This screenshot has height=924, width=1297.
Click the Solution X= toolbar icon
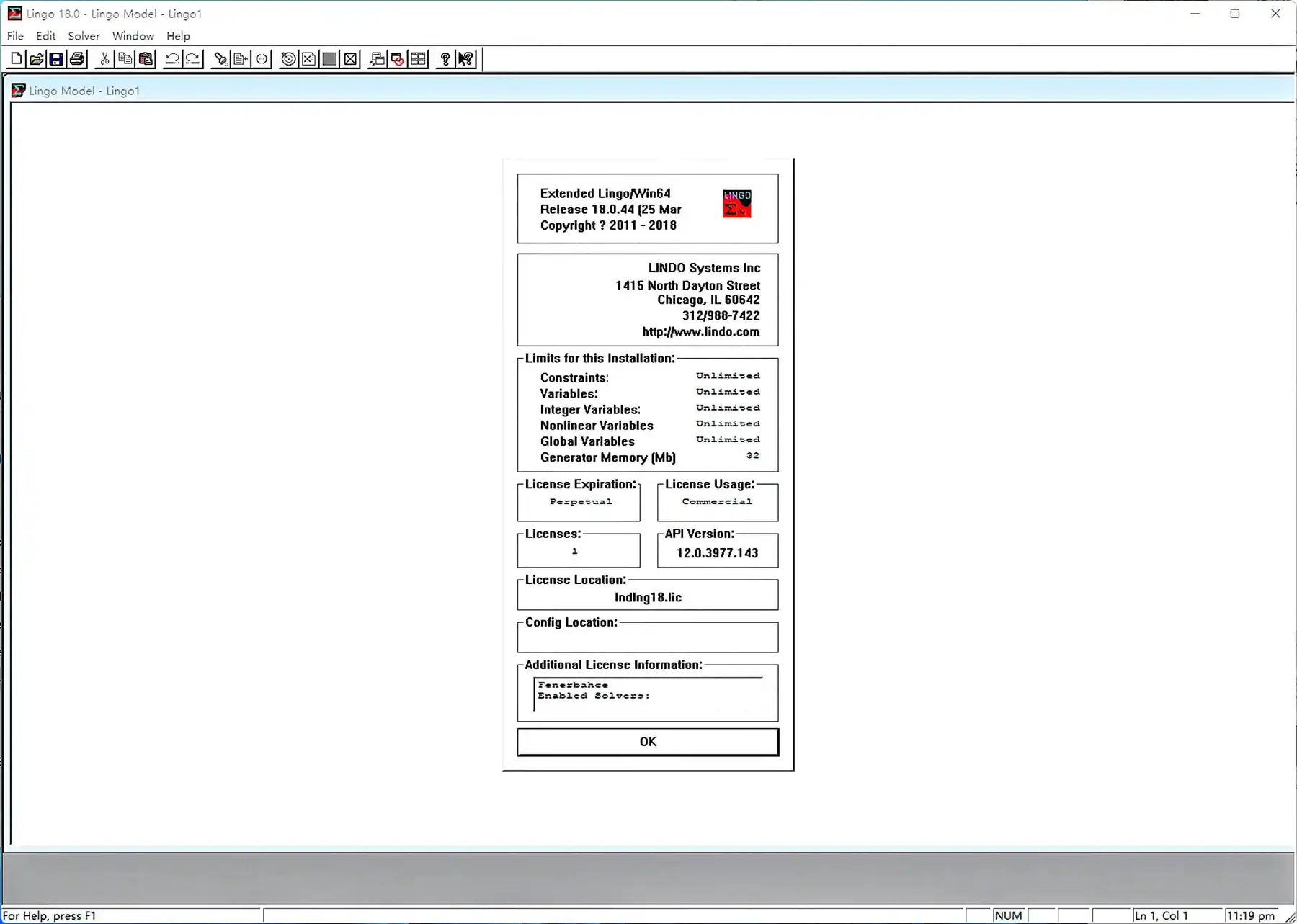click(309, 59)
